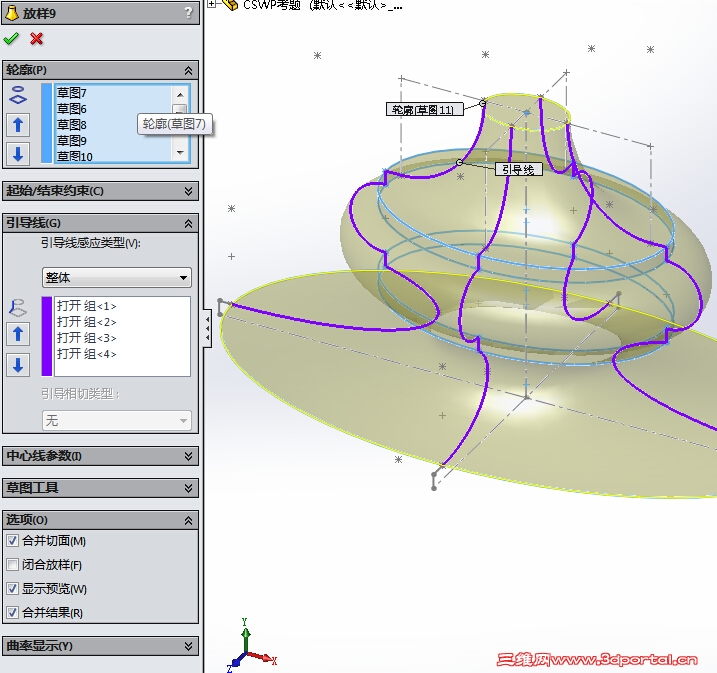
Task: Expand the 草图工具 section
Action: (x=188, y=488)
